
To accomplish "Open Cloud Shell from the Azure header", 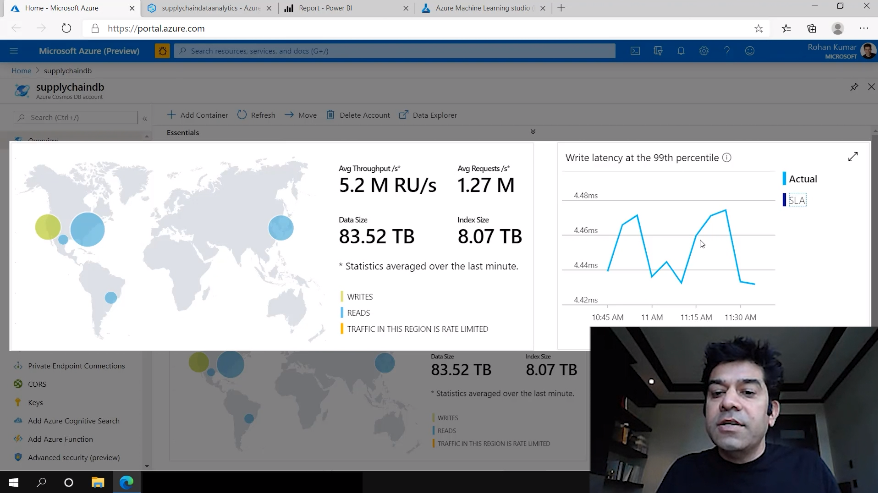I will pos(635,50).
